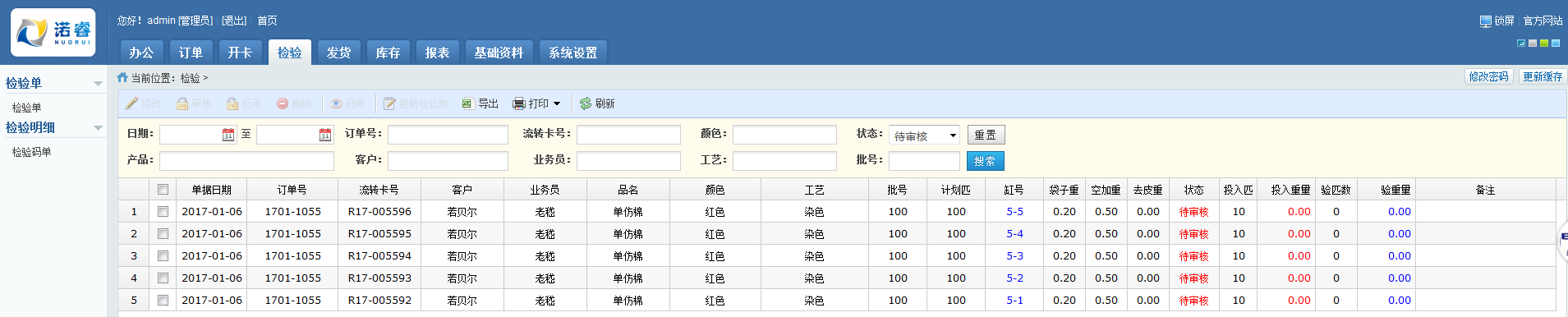
Task: Expand the 打印 dropdown arrow
Action: pyautogui.click(x=557, y=103)
